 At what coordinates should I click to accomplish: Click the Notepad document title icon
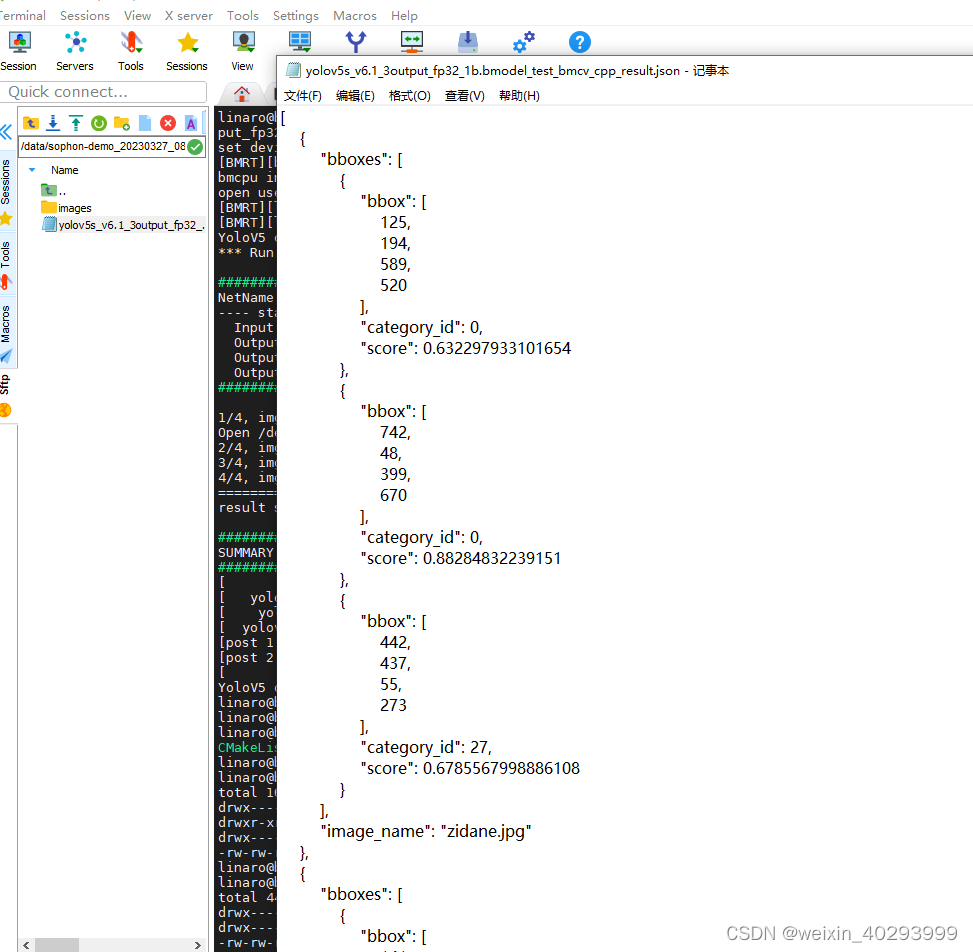click(x=293, y=70)
